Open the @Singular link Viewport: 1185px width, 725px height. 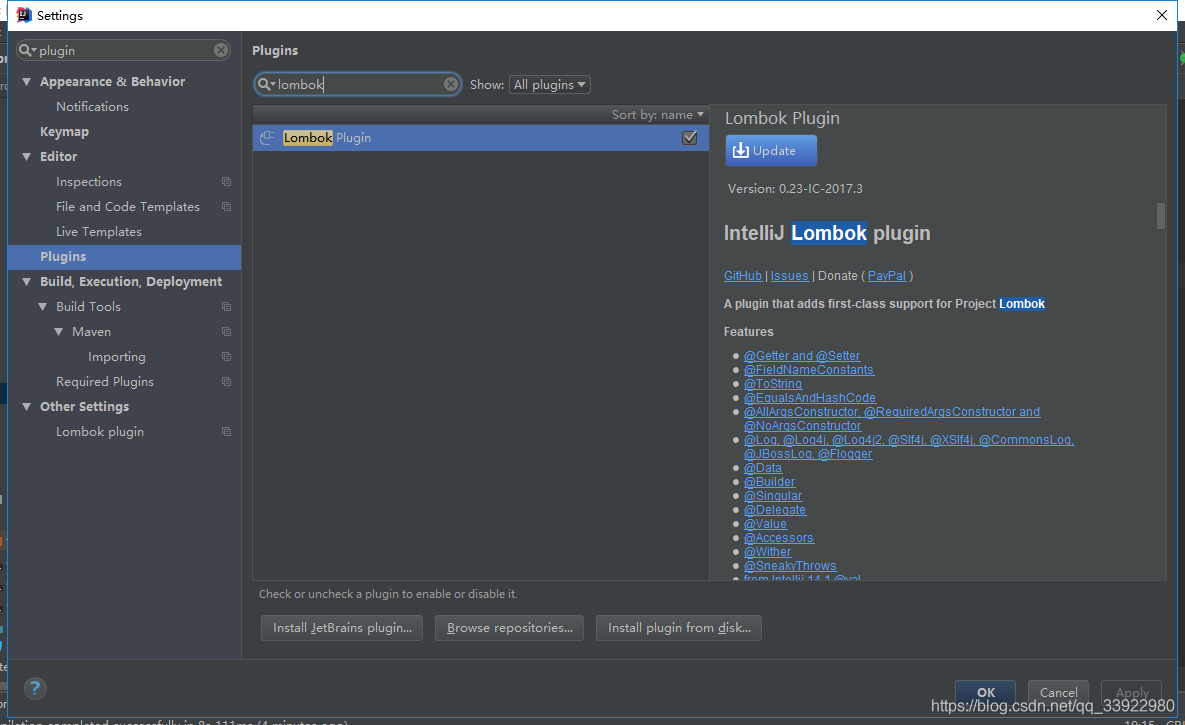pyautogui.click(x=773, y=496)
